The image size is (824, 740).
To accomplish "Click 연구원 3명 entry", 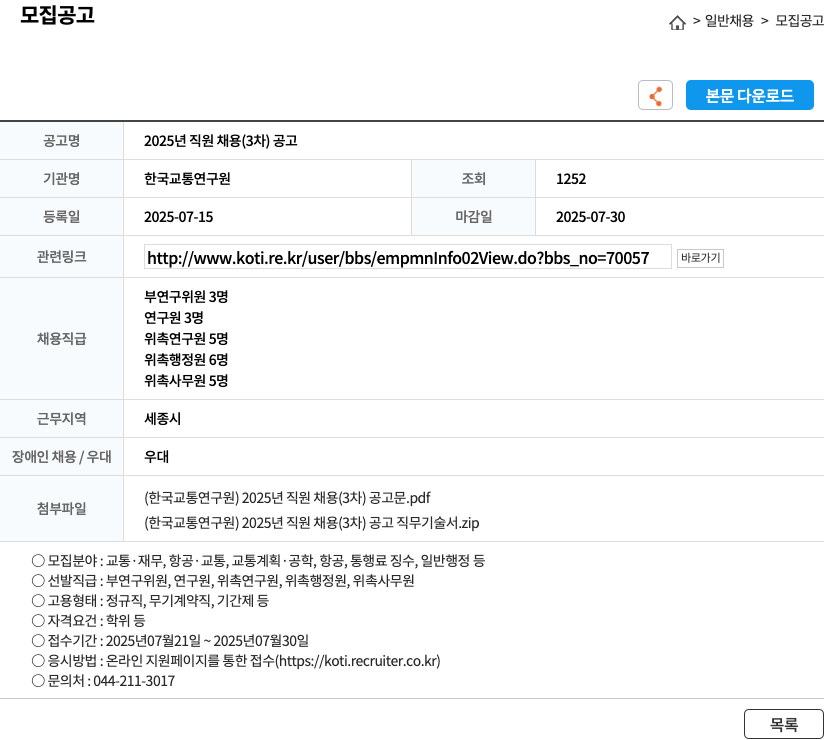I will click(x=174, y=317).
